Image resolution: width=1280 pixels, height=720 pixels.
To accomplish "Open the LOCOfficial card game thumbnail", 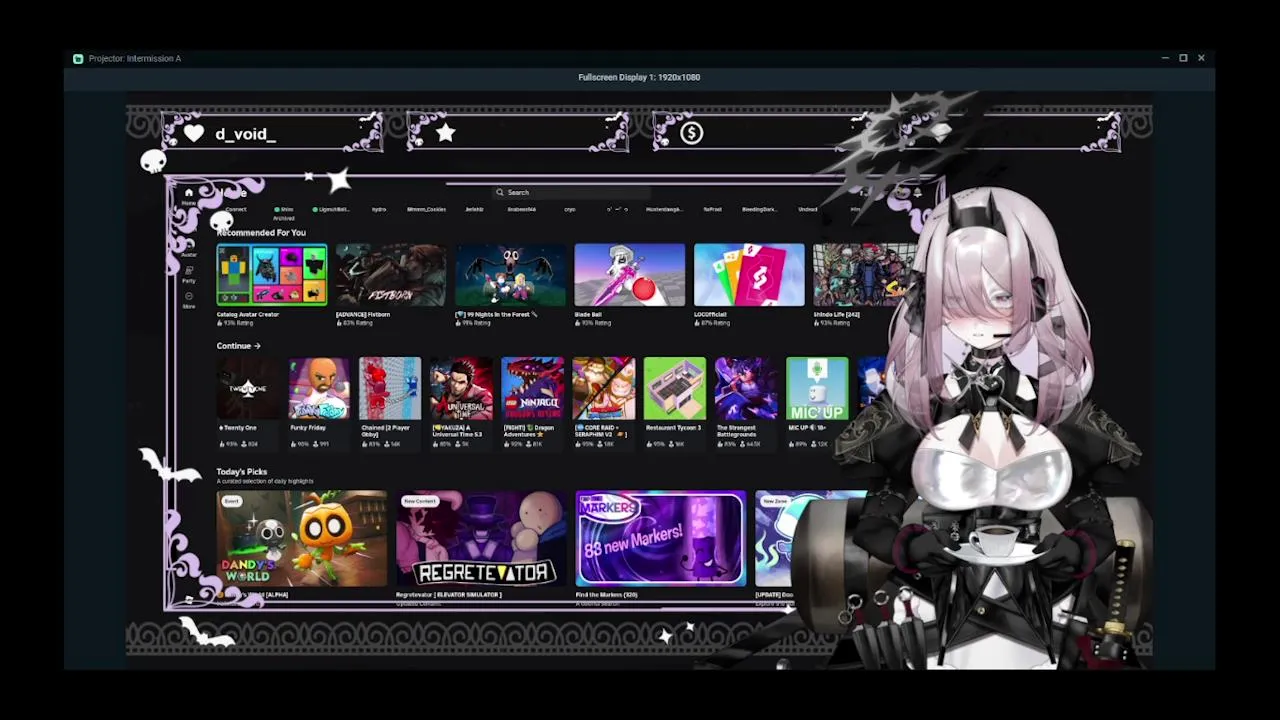I will coord(749,275).
